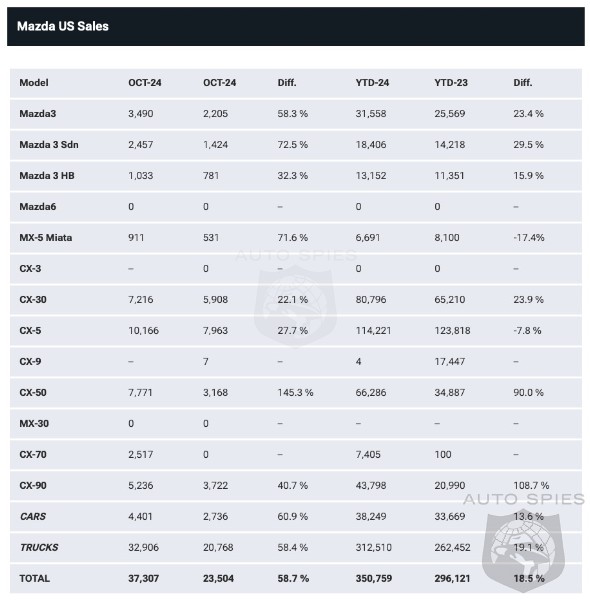Click the CX-5 sales value 10,166

[x=143, y=331]
